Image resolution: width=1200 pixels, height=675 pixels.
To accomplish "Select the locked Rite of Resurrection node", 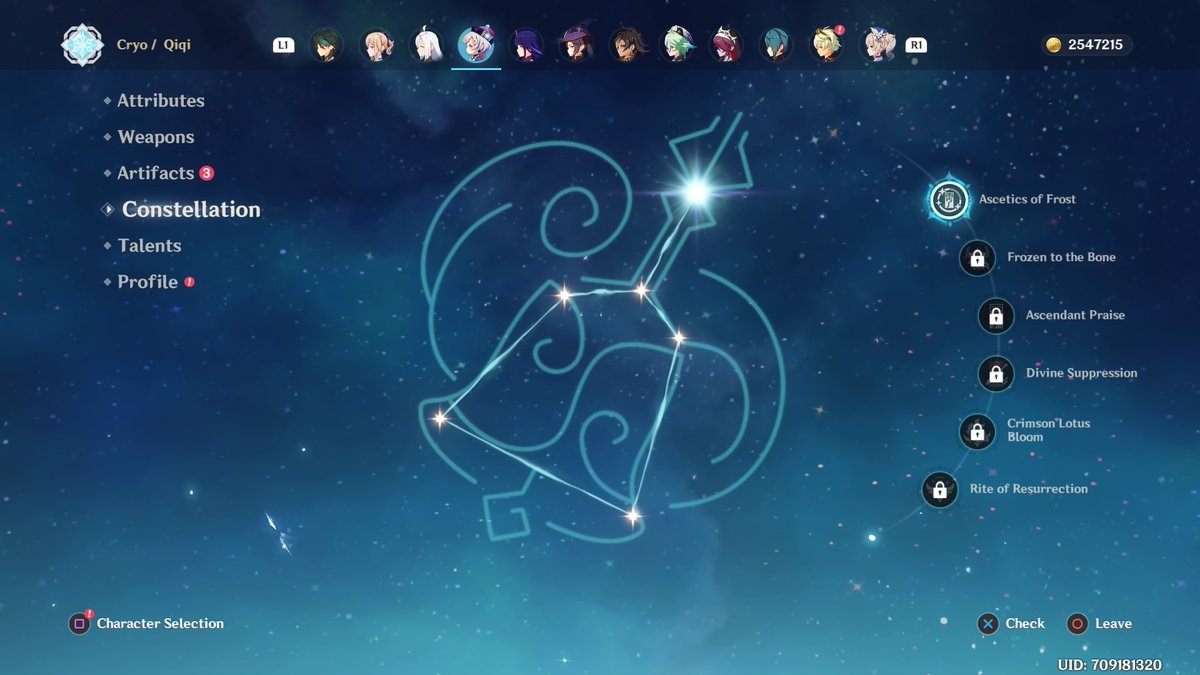I will point(939,489).
